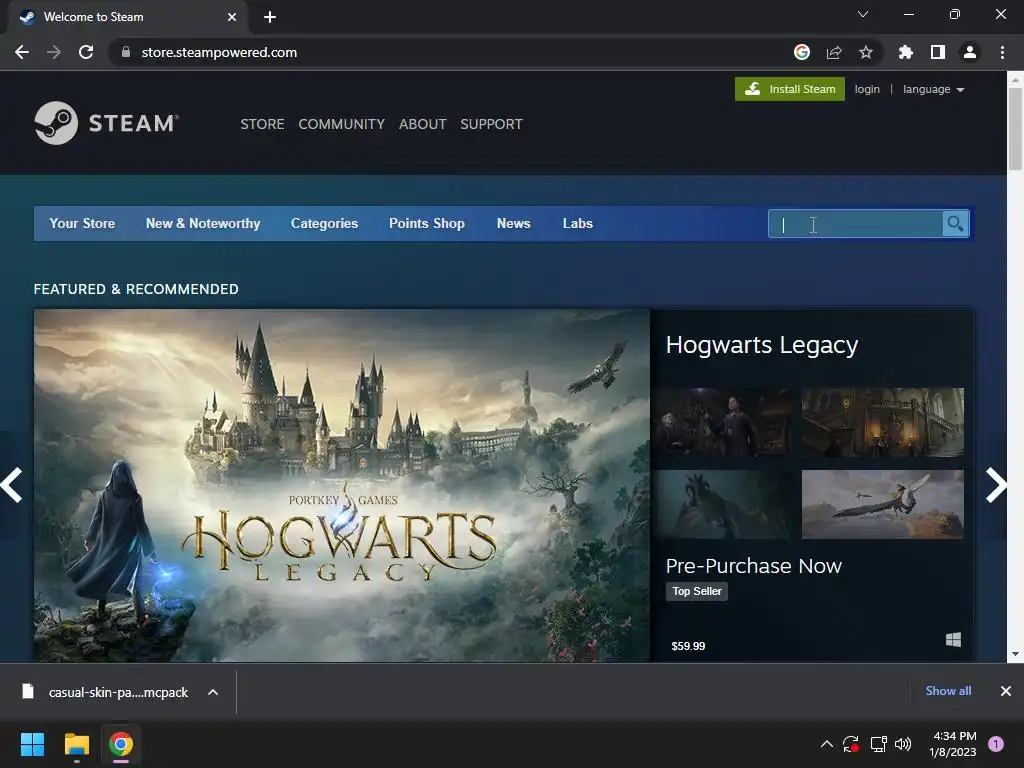Click the Top Seller tag
1024x768 pixels.
(697, 591)
